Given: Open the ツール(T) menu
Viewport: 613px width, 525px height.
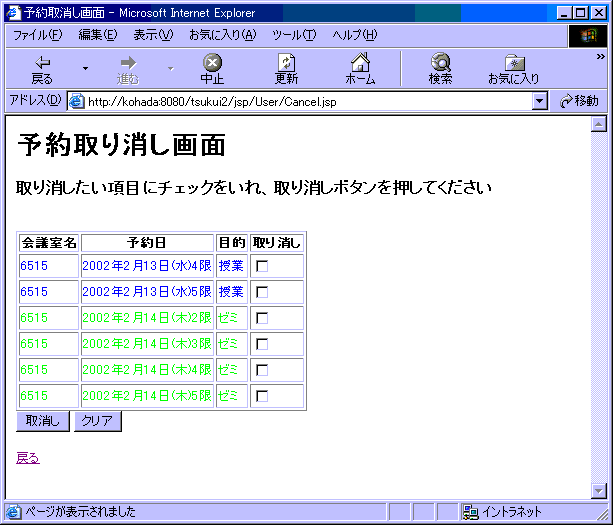Looking at the screenshot, I should coord(293,35).
